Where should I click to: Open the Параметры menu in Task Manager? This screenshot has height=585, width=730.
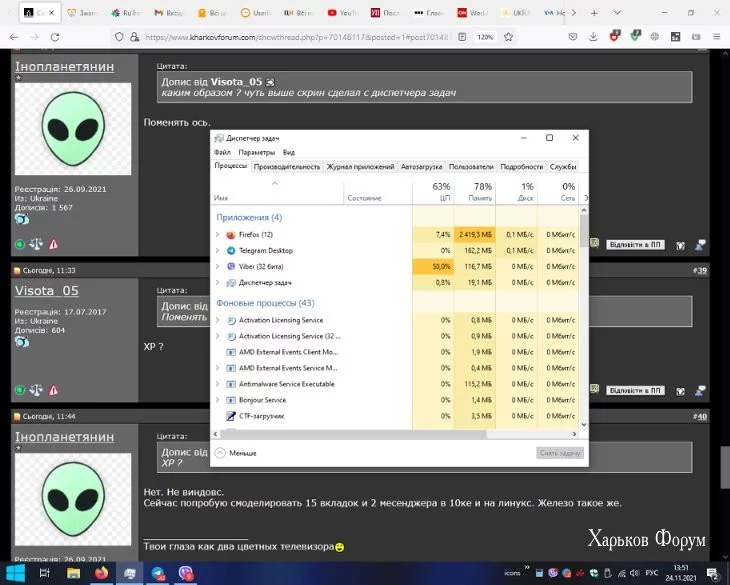[256, 152]
